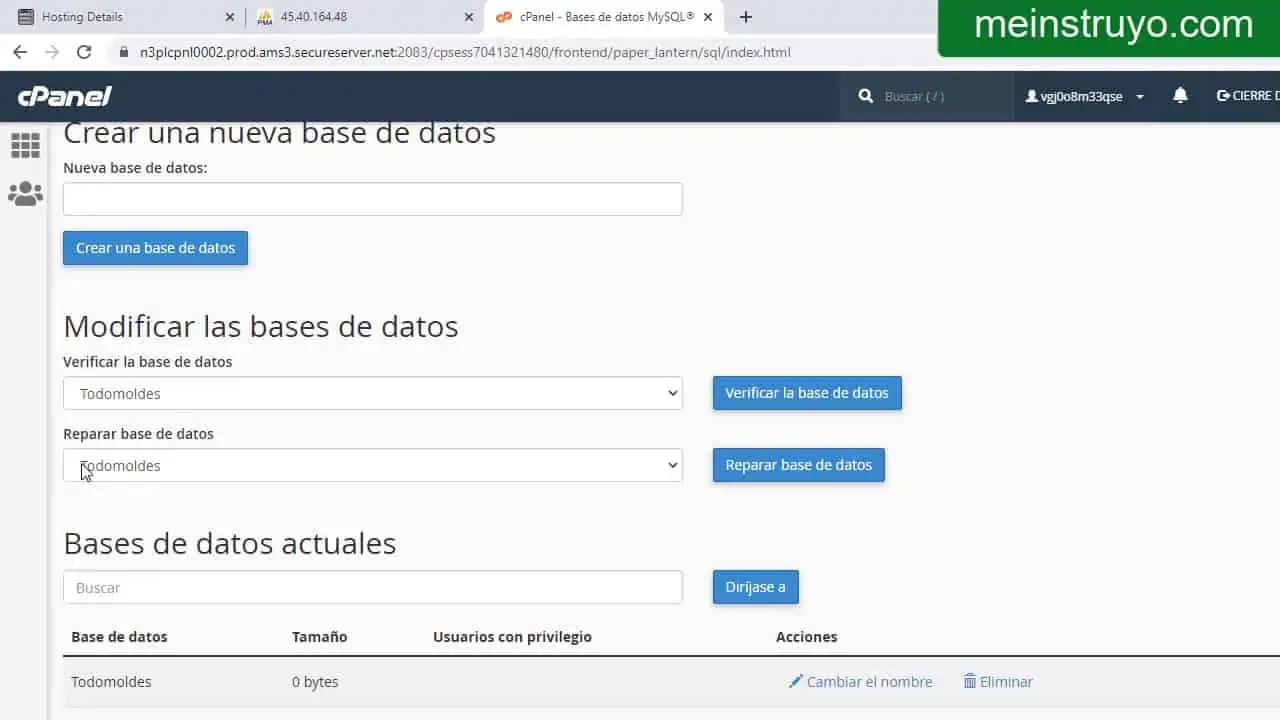
Task: Click Bases de datos actuales heading
Action: coord(230,543)
